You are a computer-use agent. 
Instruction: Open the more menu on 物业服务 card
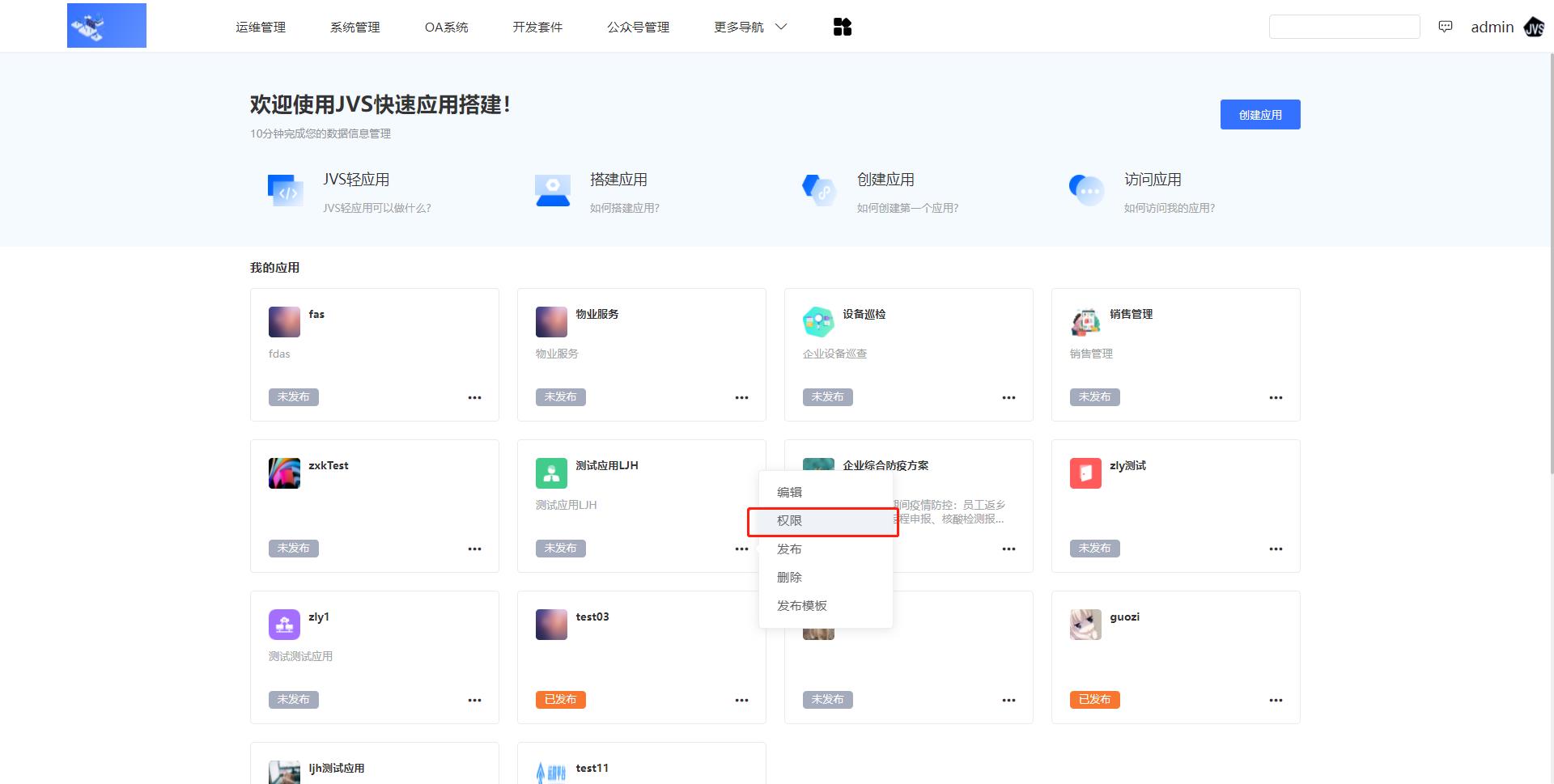pyautogui.click(x=742, y=397)
